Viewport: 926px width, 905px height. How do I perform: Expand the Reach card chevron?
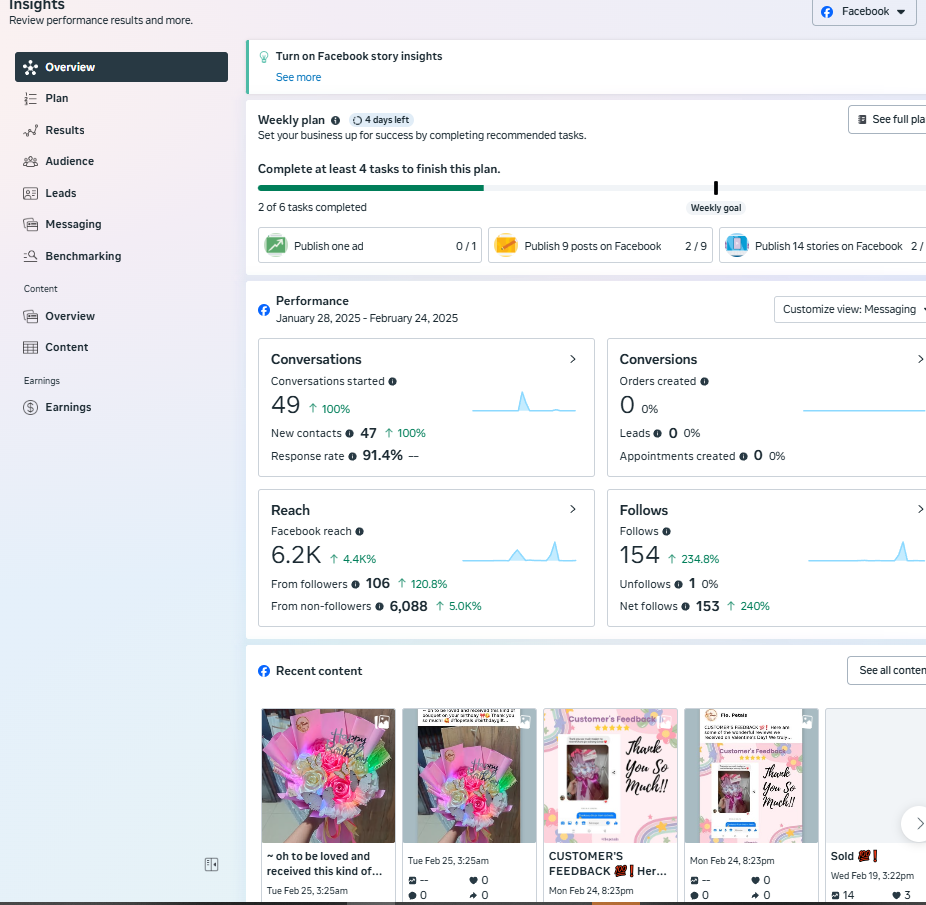572,509
